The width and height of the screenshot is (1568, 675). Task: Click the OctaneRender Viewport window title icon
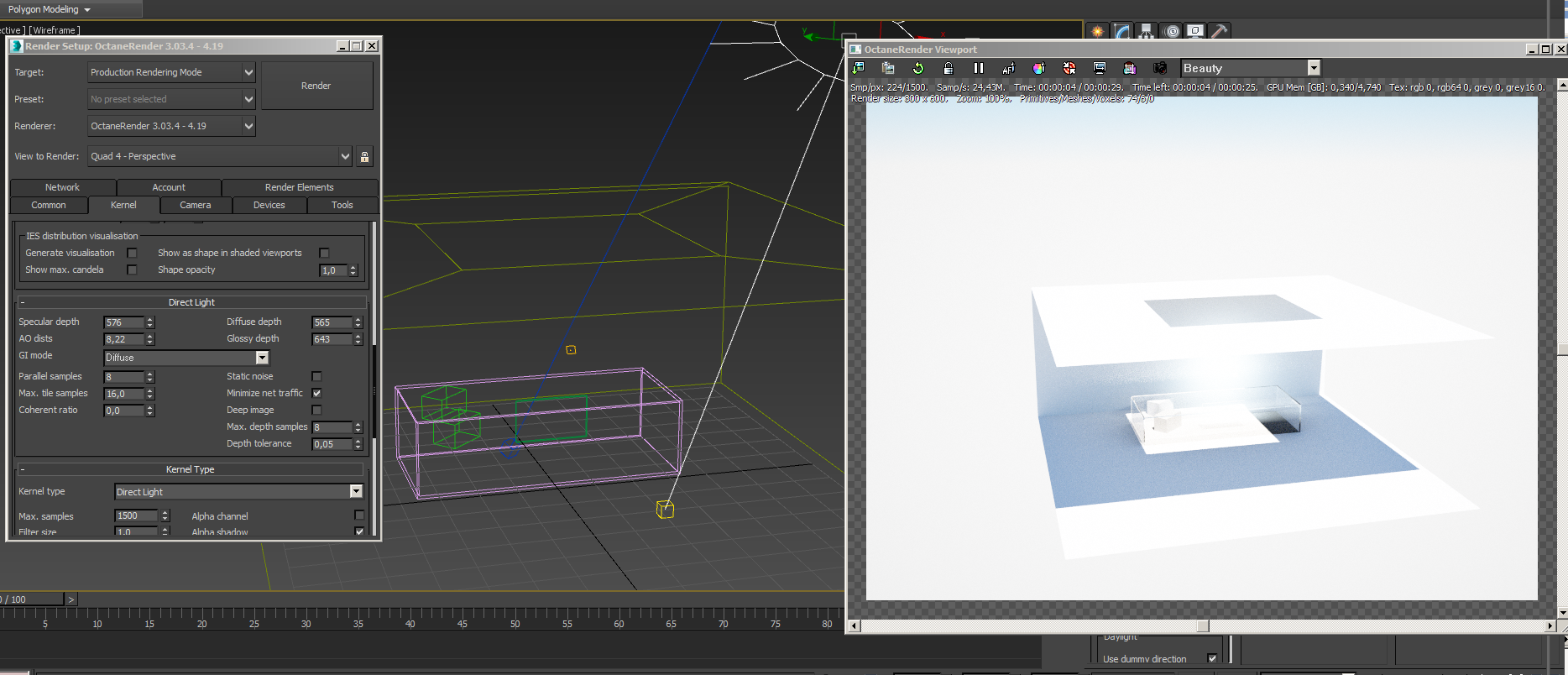click(856, 50)
